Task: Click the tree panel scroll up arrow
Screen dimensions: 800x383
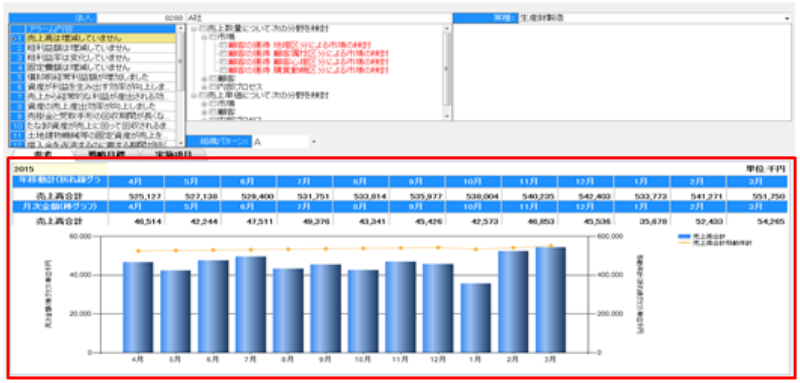Action: (447, 29)
